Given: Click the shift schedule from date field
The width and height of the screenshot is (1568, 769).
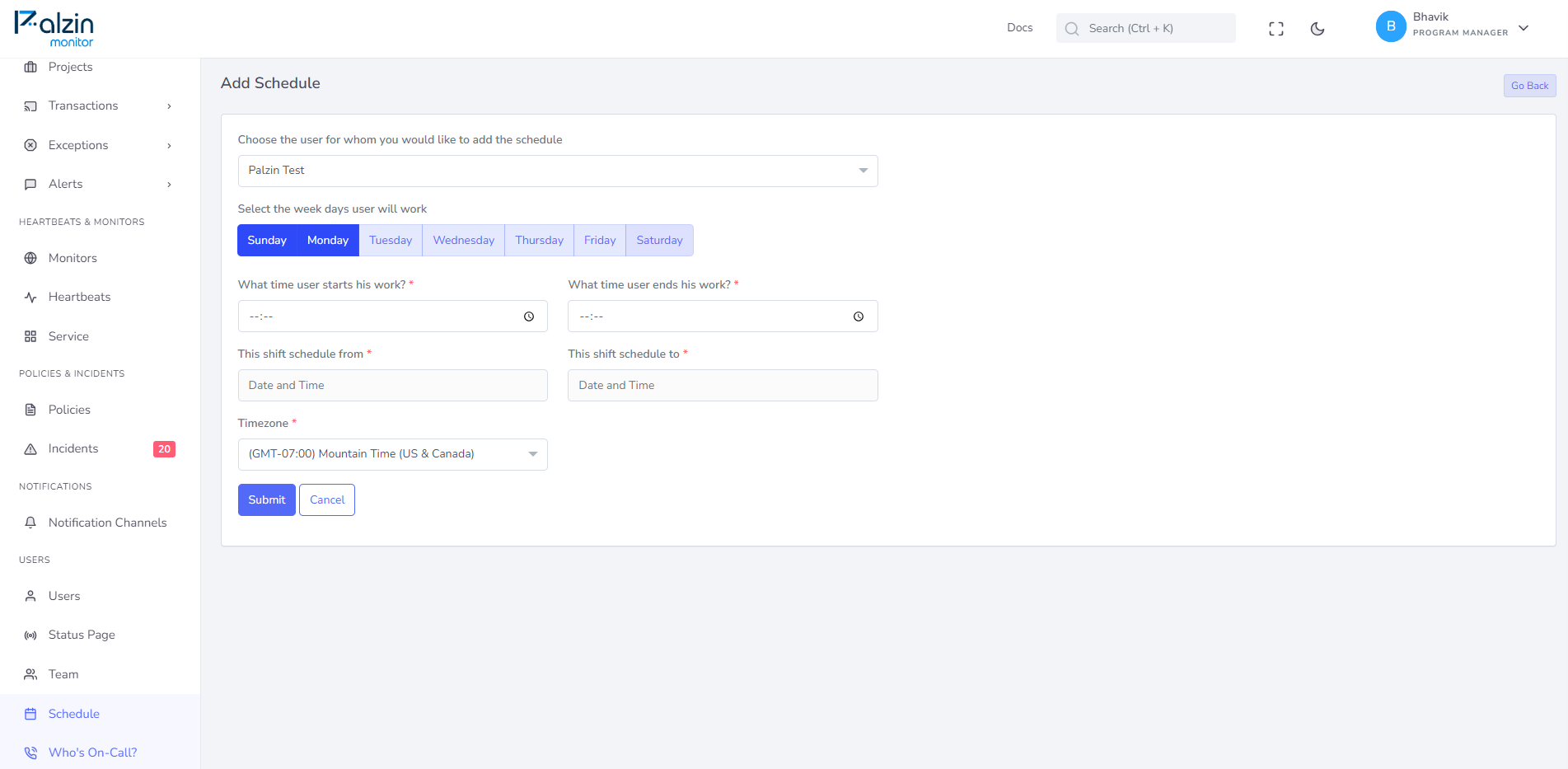Looking at the screenshot, I should point(393,385).
